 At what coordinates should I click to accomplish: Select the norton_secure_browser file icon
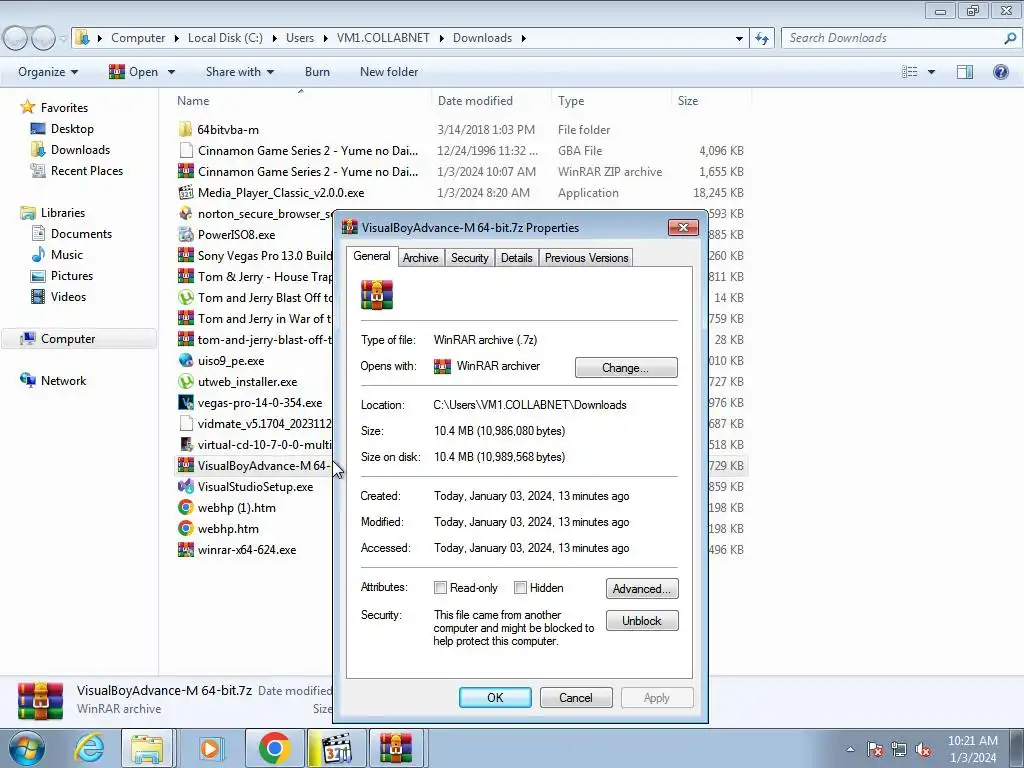point(185,214)
